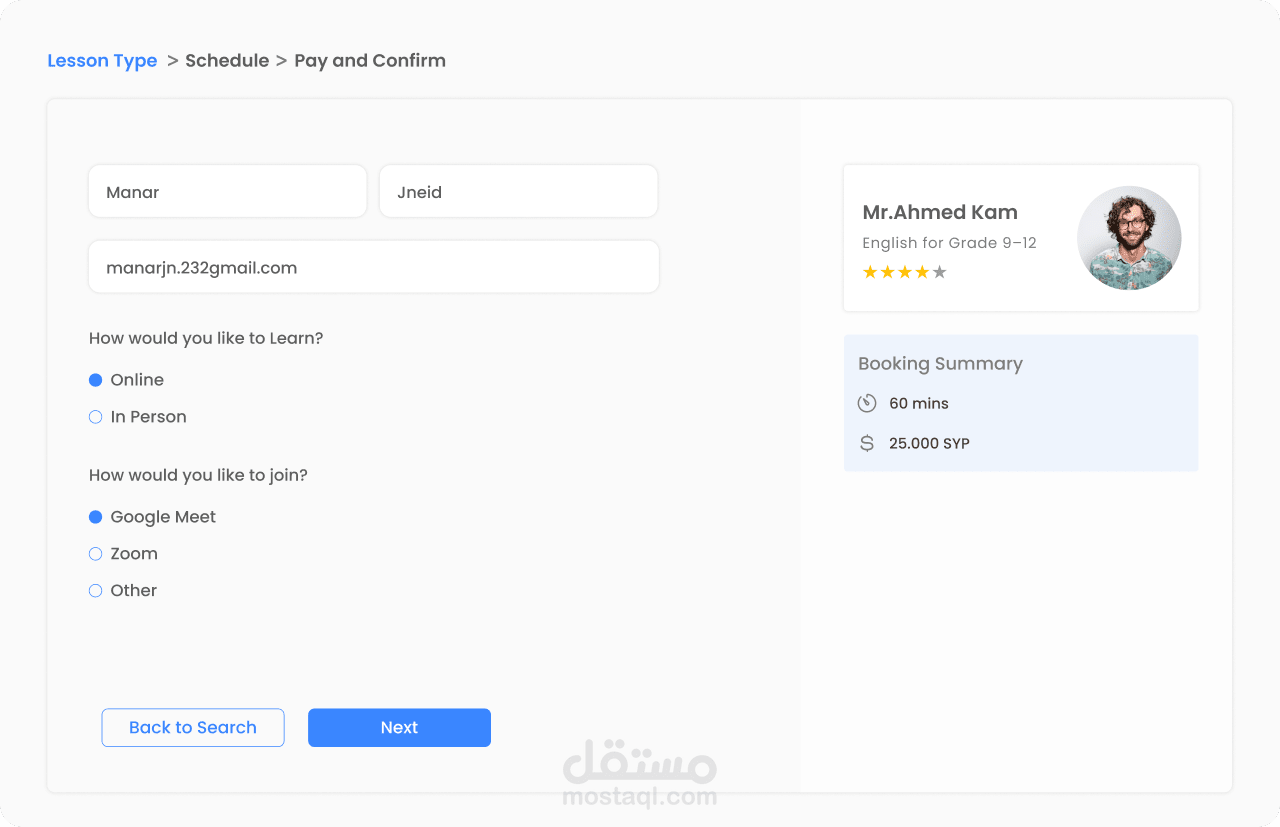The width and height of the screenshot is (1280, 827).
Task: Select the Other join option
Action: click(x=96, y=591)
